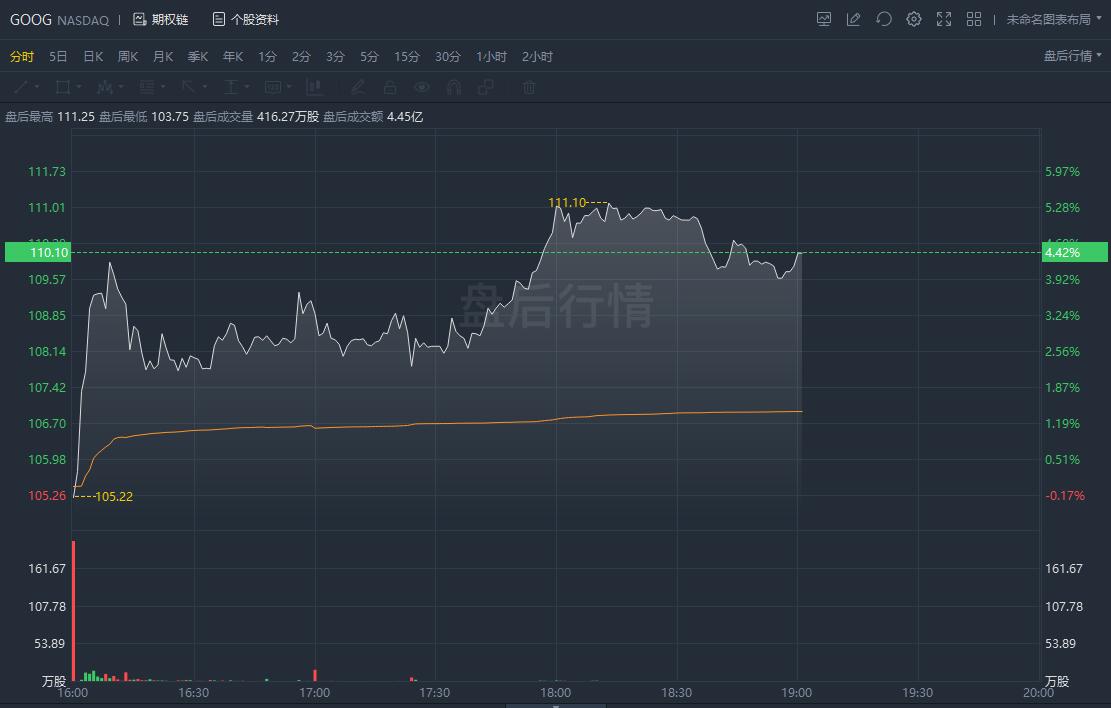This screenshot has width=1111, height=708.
Task: Open the drawing edit pencil icon
Action: click(853, 19)
